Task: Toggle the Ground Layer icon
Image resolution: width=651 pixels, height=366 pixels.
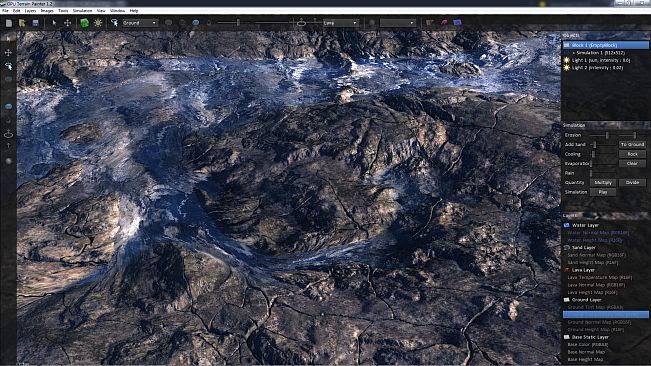Action: point(567,300)
